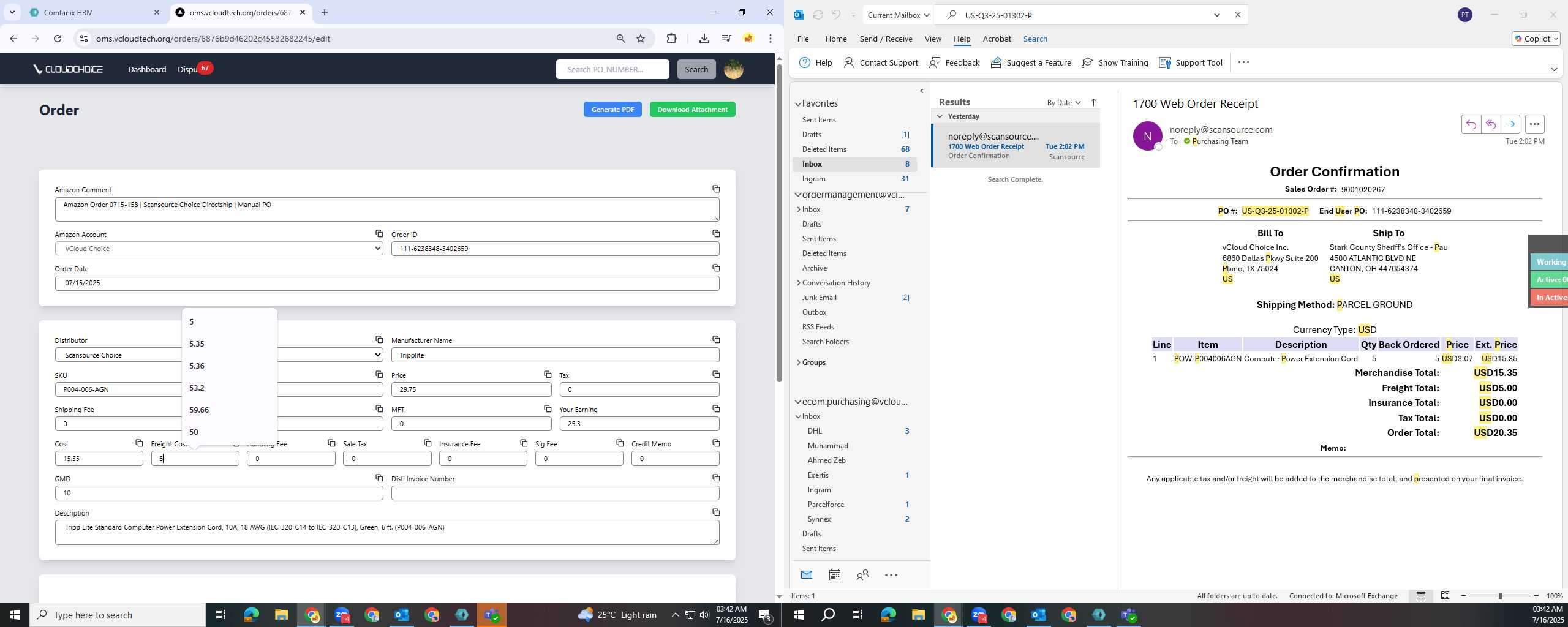Select the 1700 Web Order Receipt email

[1016, 146]
